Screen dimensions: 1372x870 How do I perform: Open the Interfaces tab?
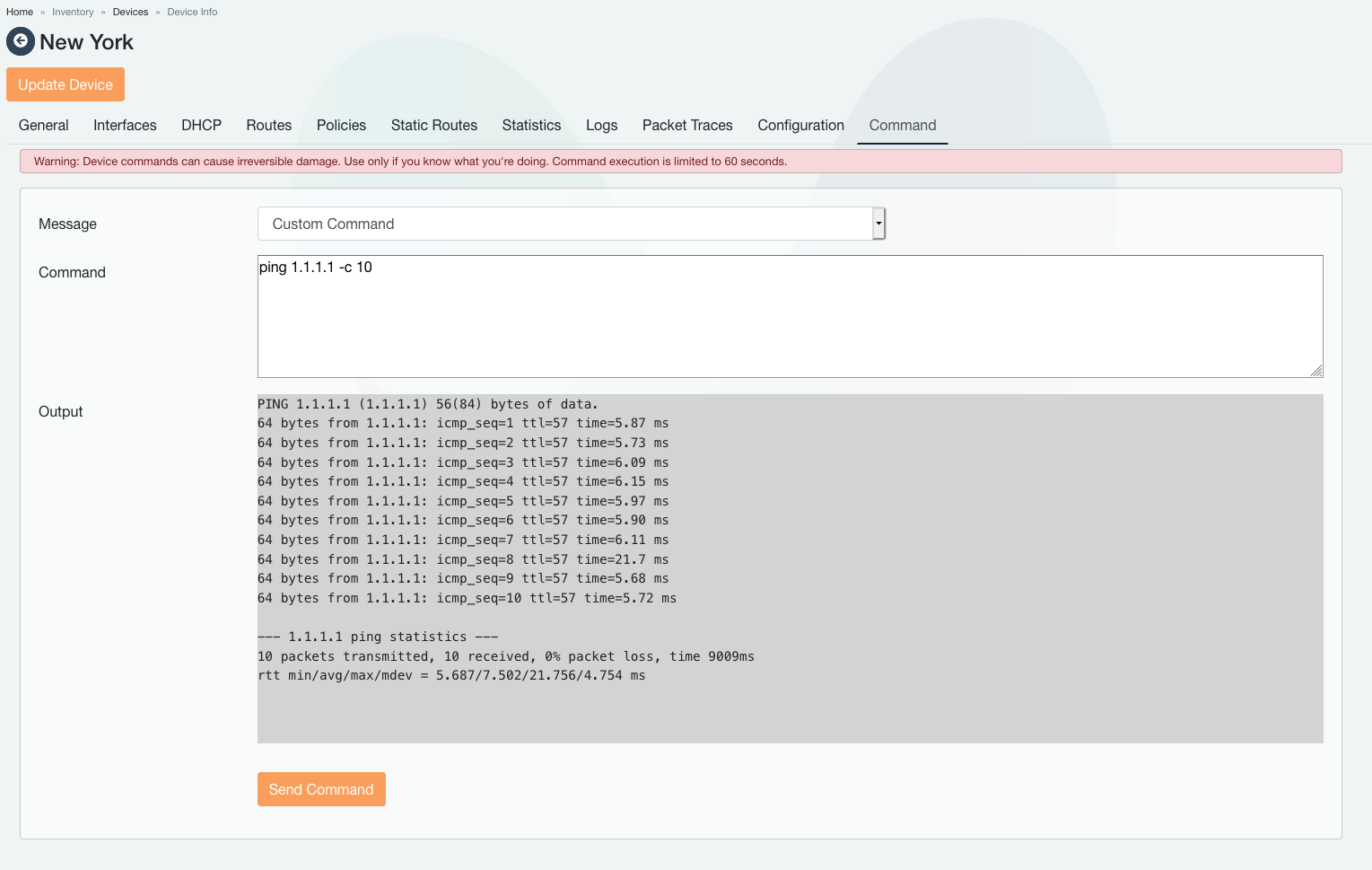pos(125,126)
